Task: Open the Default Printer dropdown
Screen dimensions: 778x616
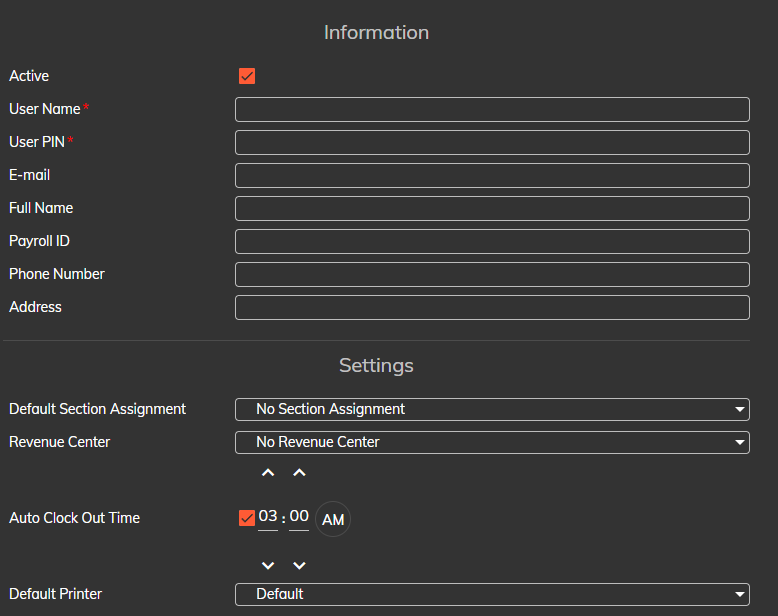Action: coord(492,594)
